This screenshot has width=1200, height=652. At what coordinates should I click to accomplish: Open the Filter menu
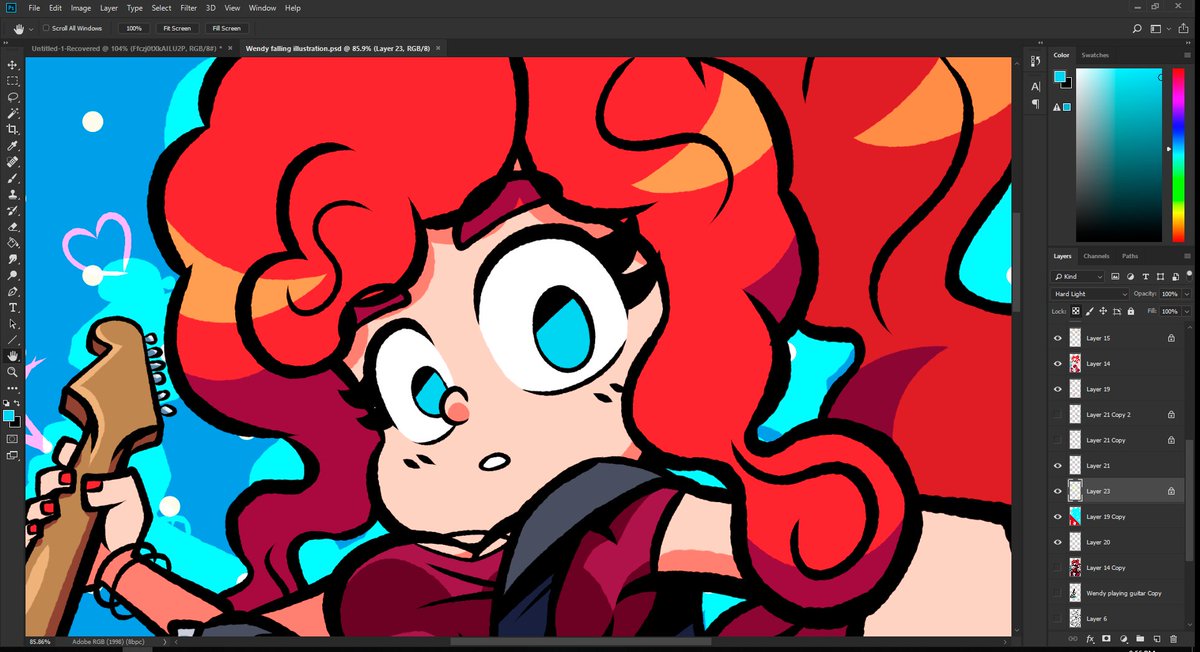(x=188, y=8)
